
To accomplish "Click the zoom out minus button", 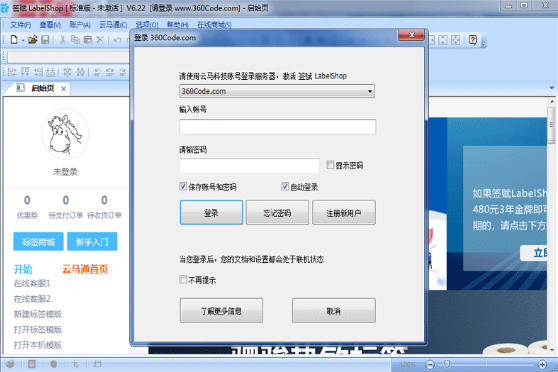I will tap(430, 364).
